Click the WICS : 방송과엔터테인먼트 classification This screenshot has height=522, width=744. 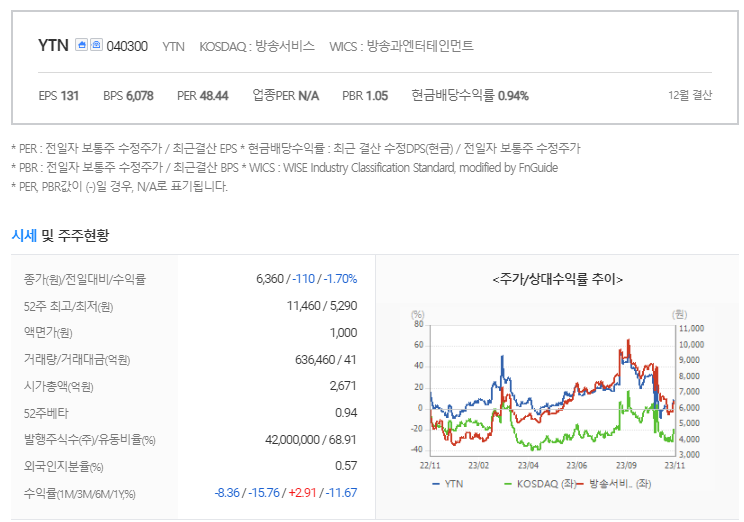click(x=401, y=46)
